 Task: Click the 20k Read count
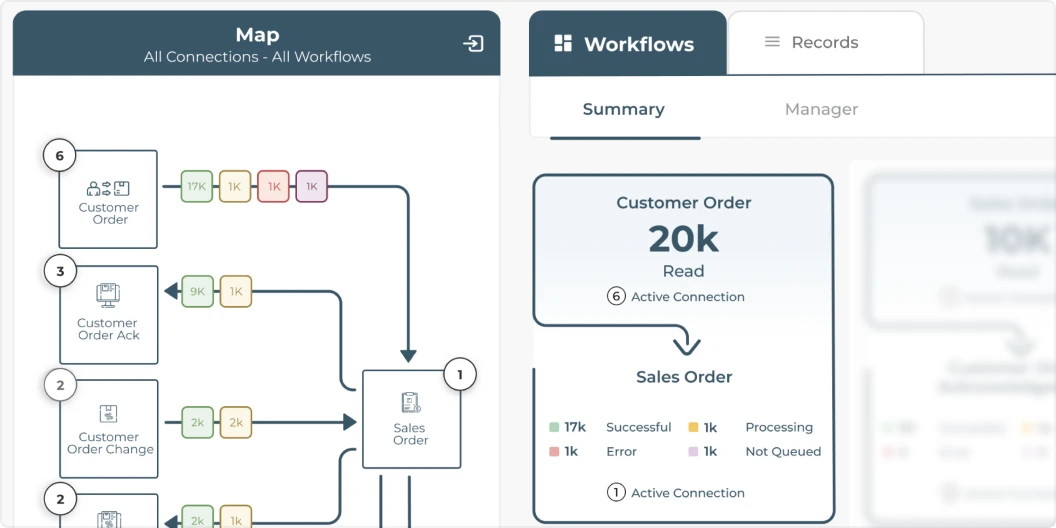(x=684, y=238)
